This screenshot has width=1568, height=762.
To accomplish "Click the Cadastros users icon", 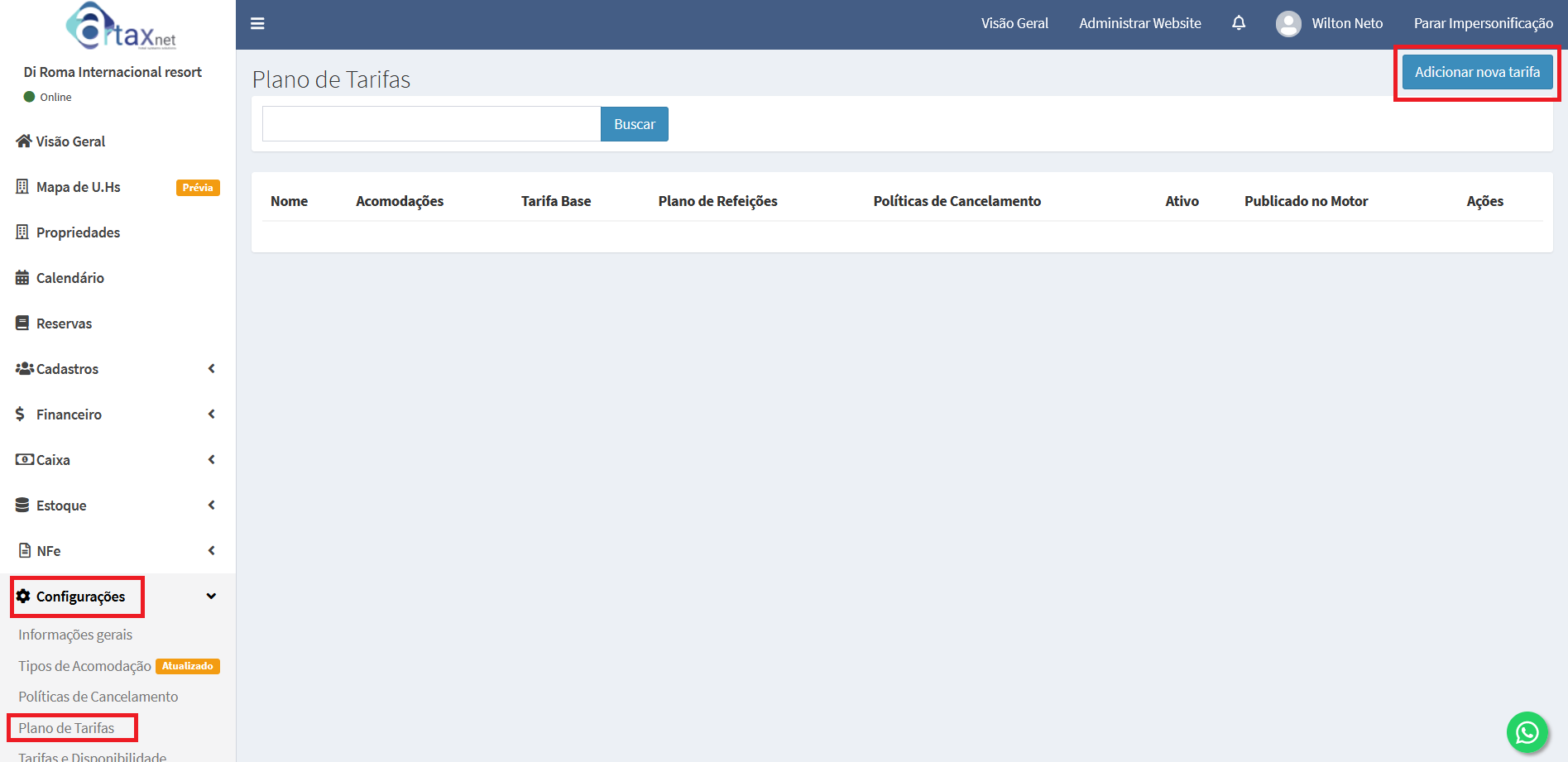I will [x=25, y=368].
